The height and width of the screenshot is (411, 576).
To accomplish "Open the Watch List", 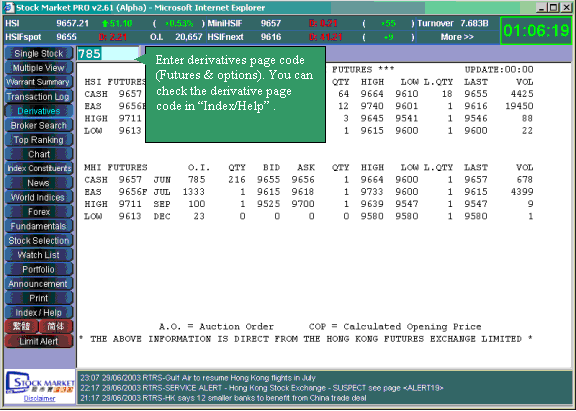I will pyautogui.click(x=39, y=255).
